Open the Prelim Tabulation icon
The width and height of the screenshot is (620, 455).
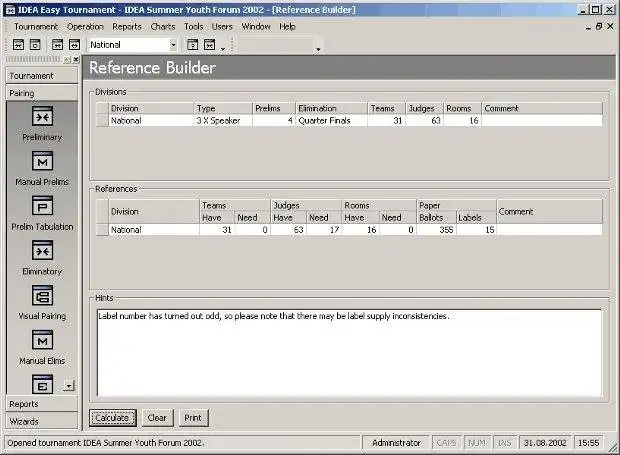click(x=42, y=206)
